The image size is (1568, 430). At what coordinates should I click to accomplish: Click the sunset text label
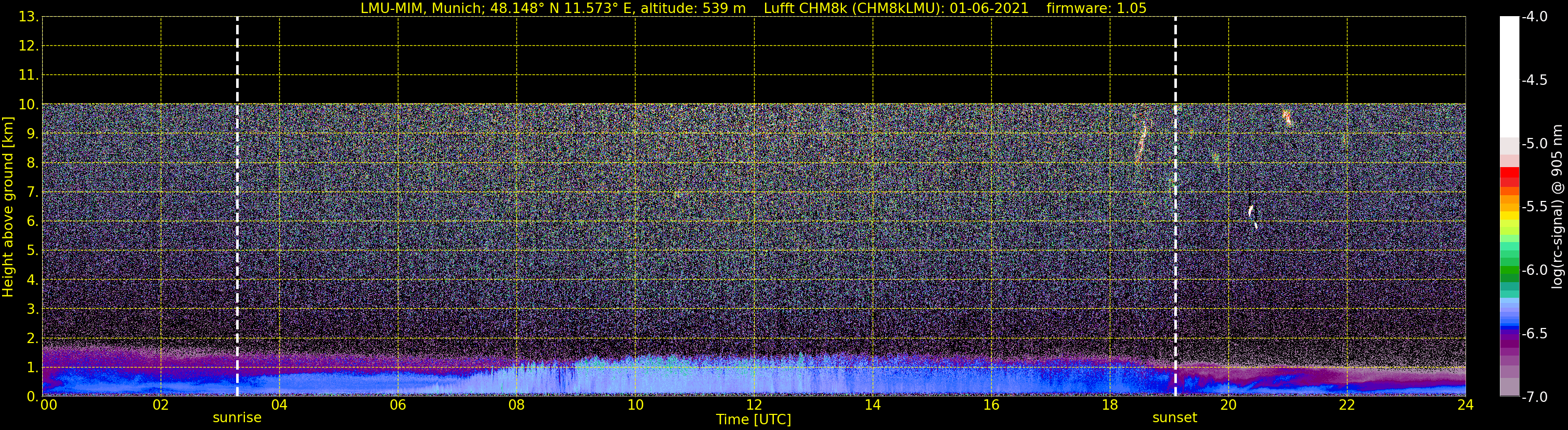[1175, 418]
